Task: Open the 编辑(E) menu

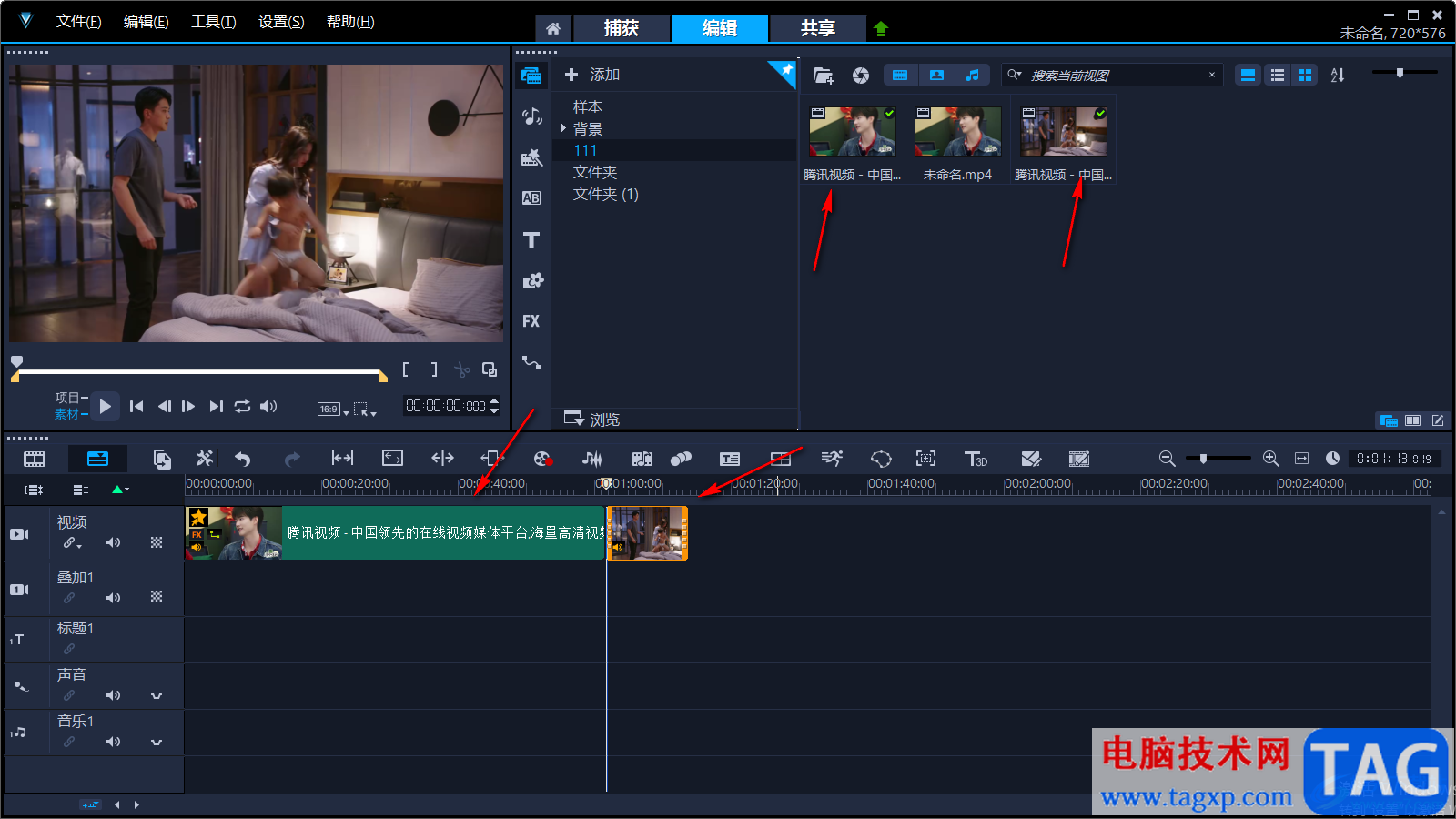Action: pyautogui.click(x=147, y=22)
